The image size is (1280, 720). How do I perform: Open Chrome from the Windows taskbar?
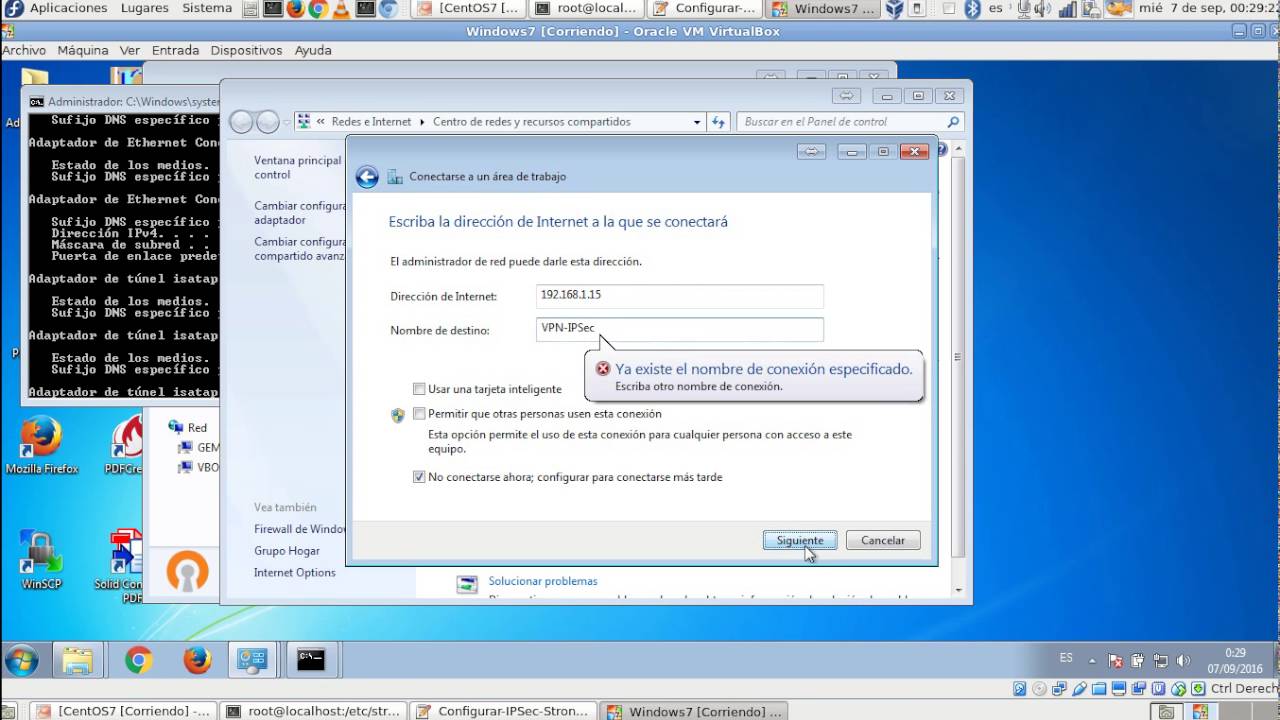point(138,660)
